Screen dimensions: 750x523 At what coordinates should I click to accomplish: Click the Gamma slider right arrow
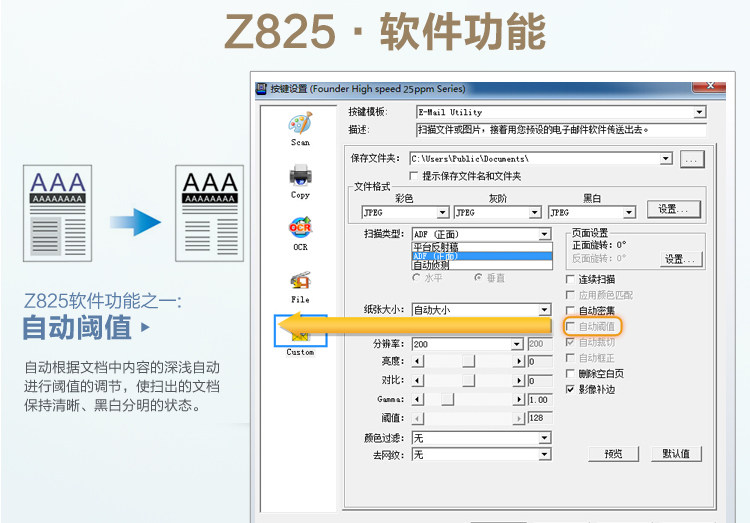(x=519, y=400)
